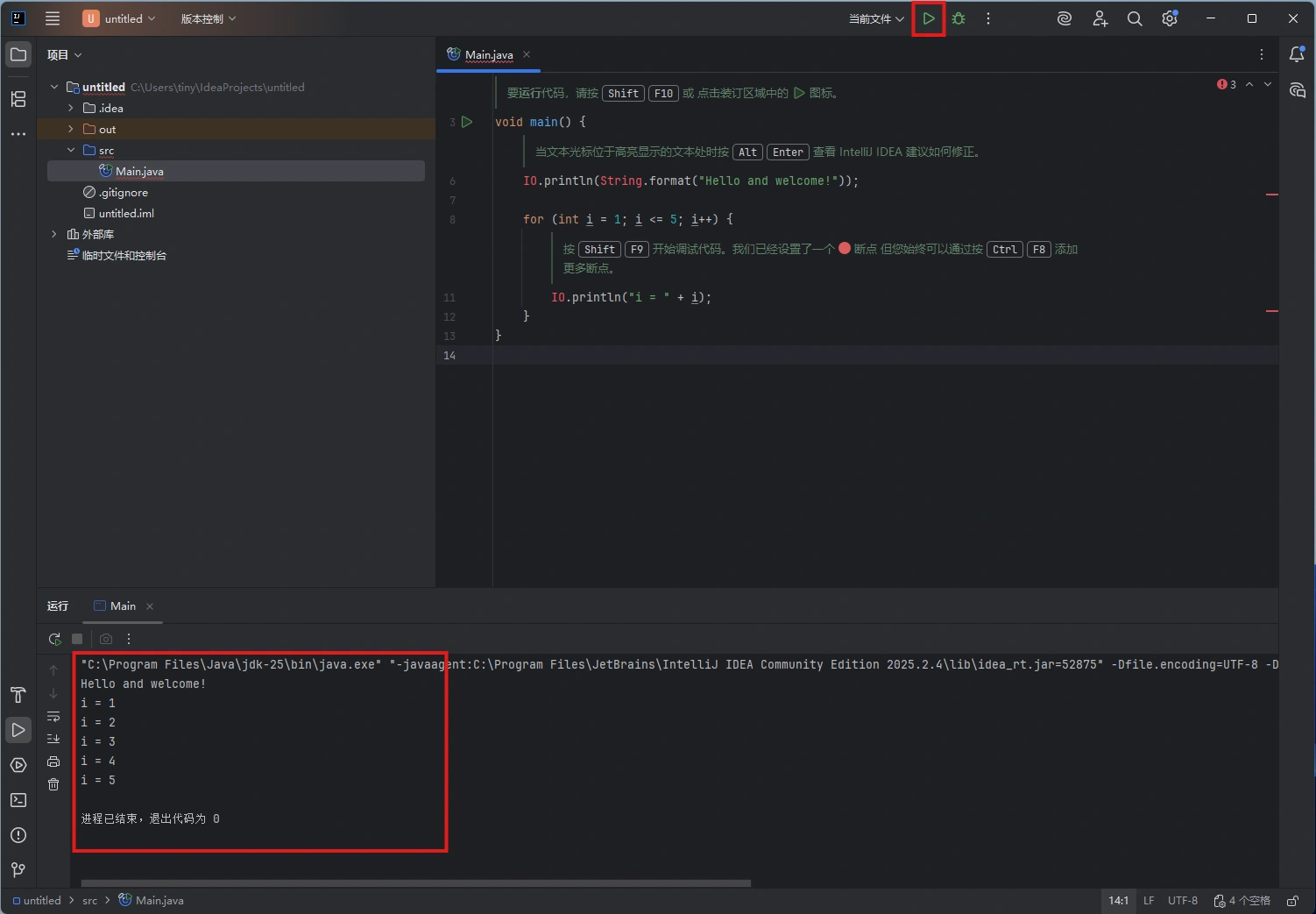This screenshot has height=914, width=1316.
Task: Rerun Main in the Run panel
Action: pyautogui.click(x=54, y=639)
